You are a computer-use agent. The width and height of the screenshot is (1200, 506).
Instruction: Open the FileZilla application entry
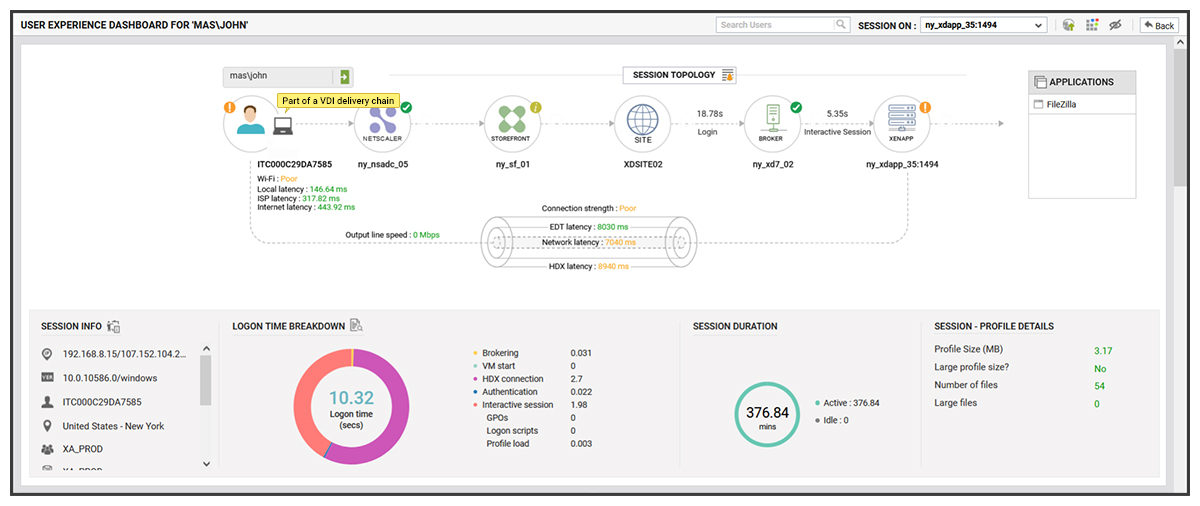coord(1082,104)
